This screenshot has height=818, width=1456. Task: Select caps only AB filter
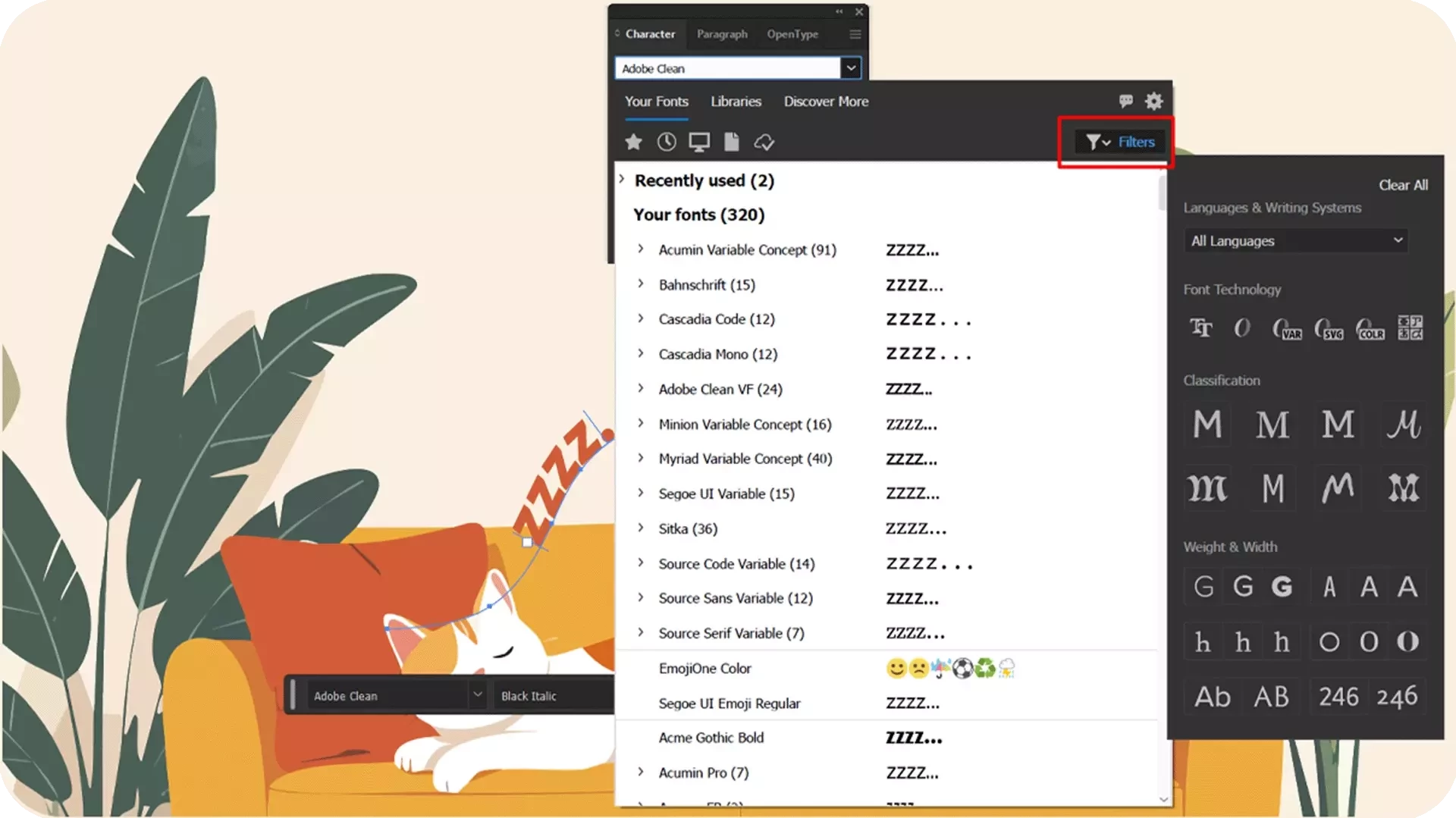1272,697
